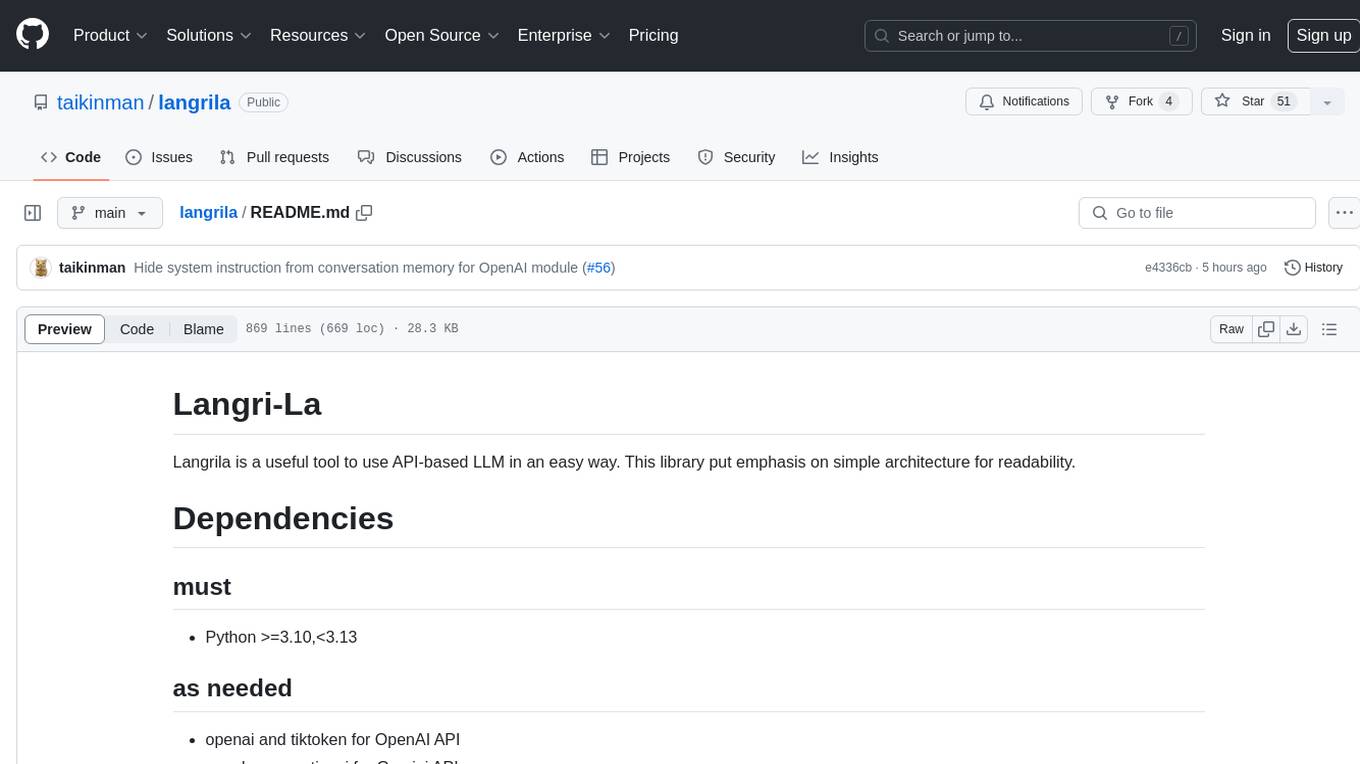
Task: Open the main branch selector
Action: (110, 213)
